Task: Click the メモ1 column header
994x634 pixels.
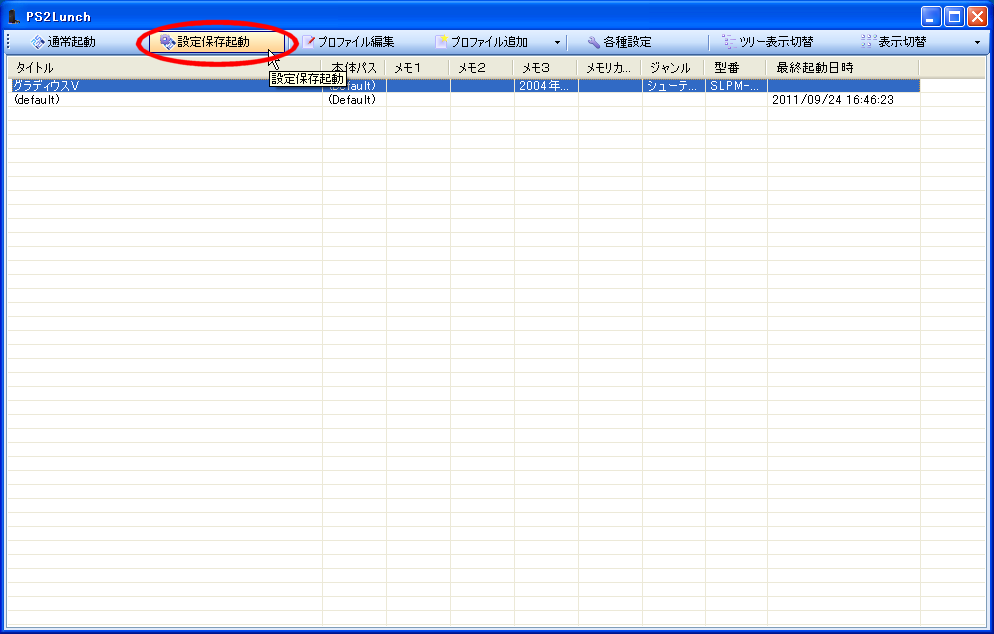Action: pyautogui.click(x=417, y=68)
